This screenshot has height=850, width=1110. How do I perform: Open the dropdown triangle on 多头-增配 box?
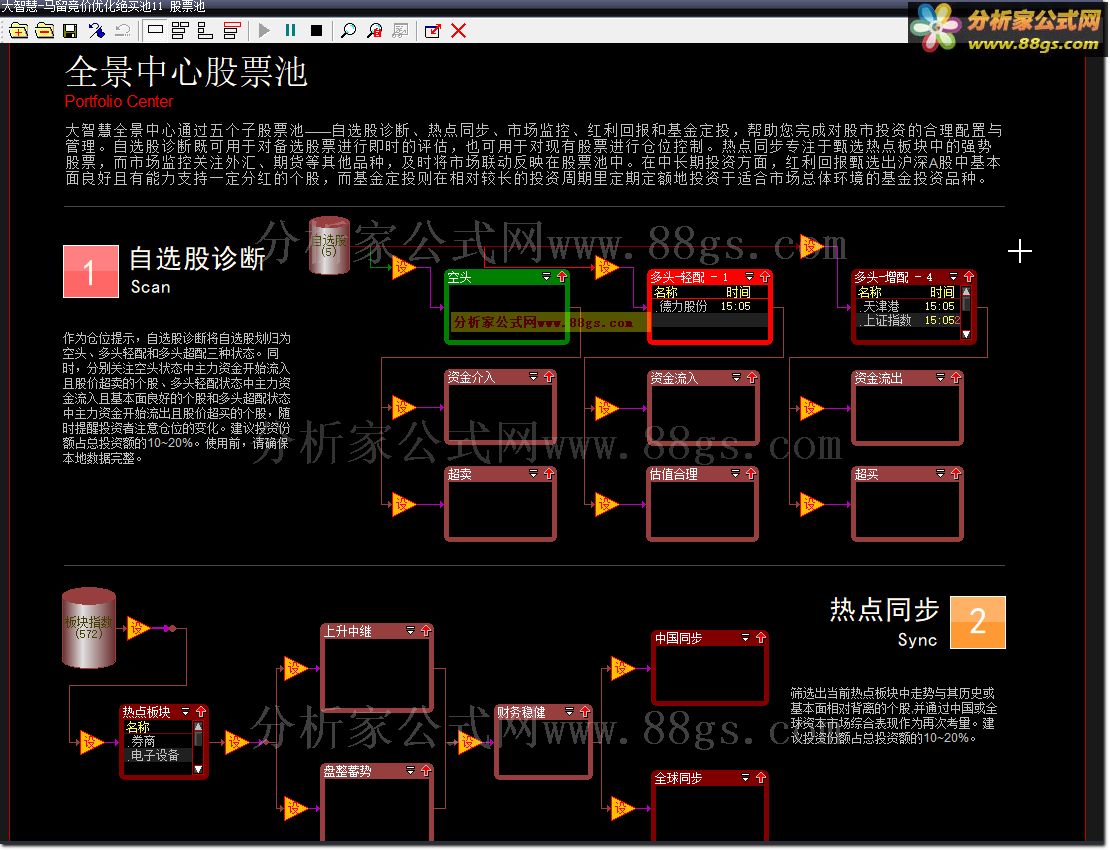954,277
